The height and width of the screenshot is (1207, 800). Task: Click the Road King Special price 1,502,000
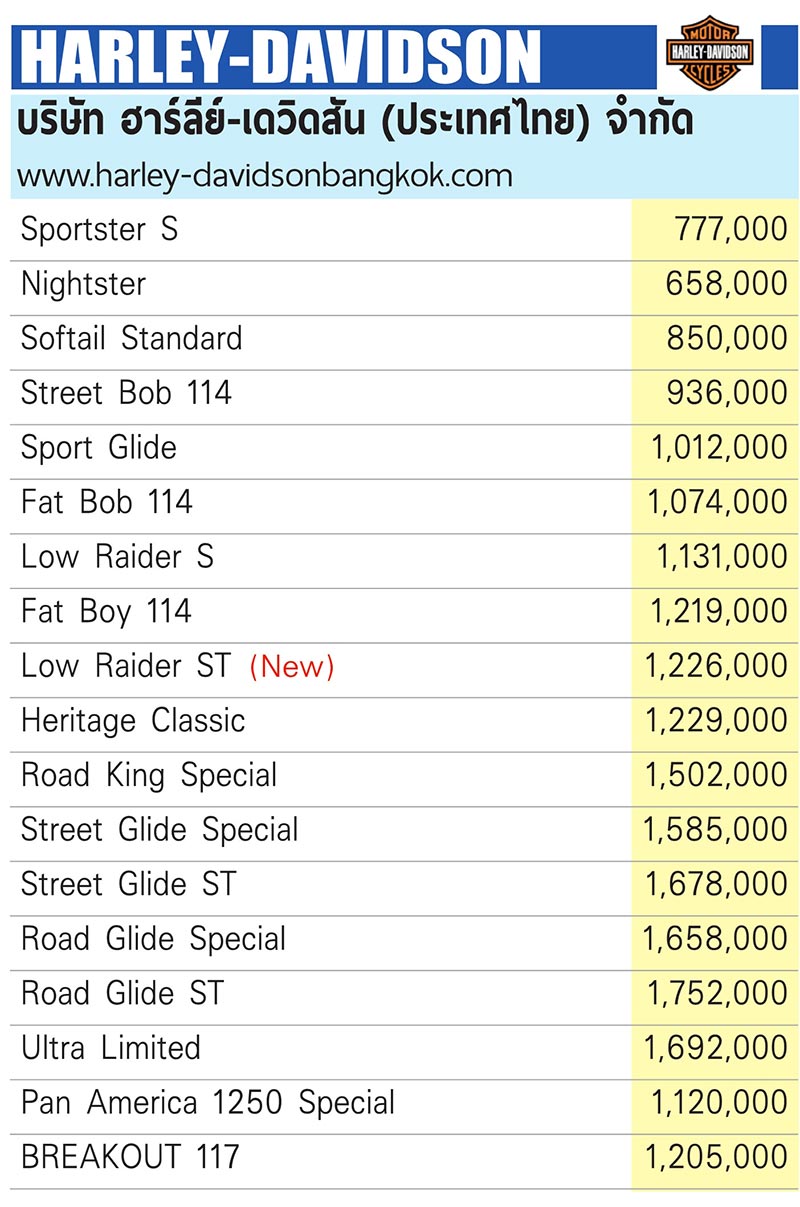pos(716,775)
